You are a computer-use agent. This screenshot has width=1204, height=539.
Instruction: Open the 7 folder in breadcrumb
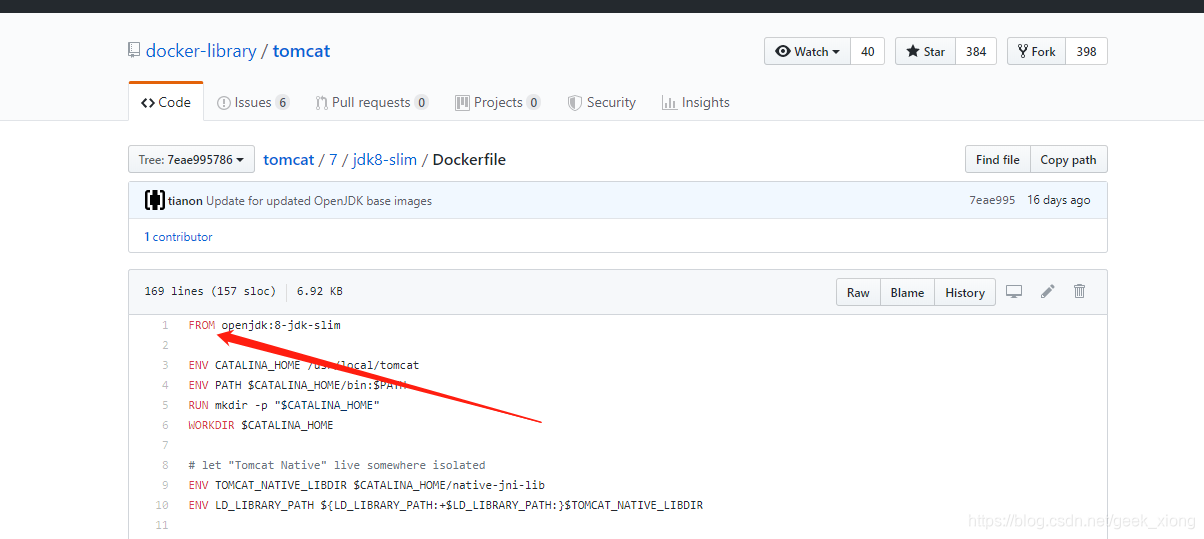pos(333,159)
